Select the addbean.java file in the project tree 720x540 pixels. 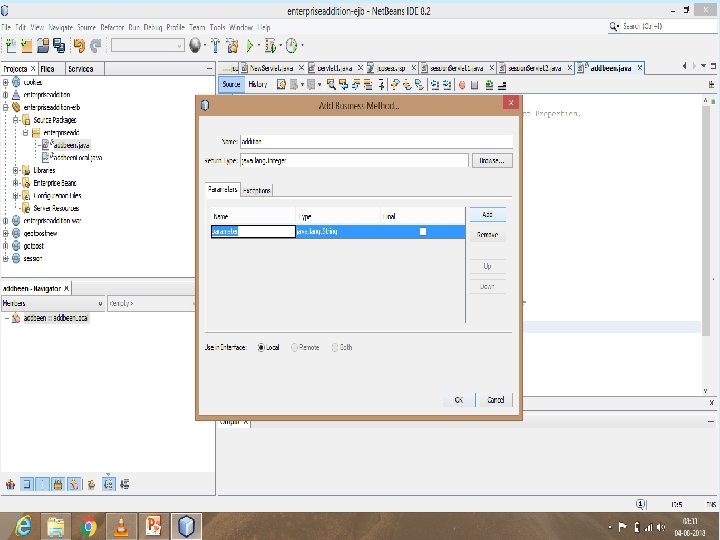[x=70, y=145]
